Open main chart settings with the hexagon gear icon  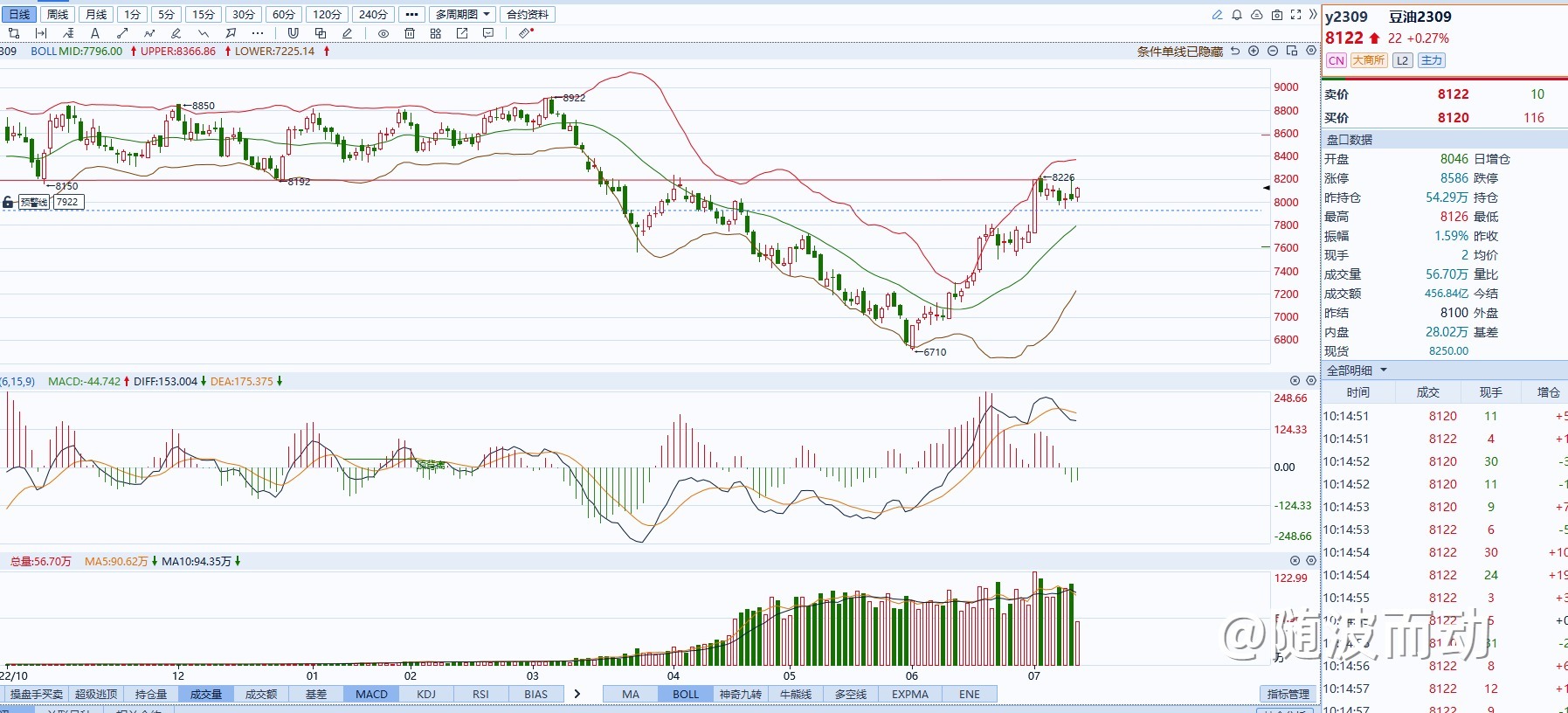(x=1311, y=51)
